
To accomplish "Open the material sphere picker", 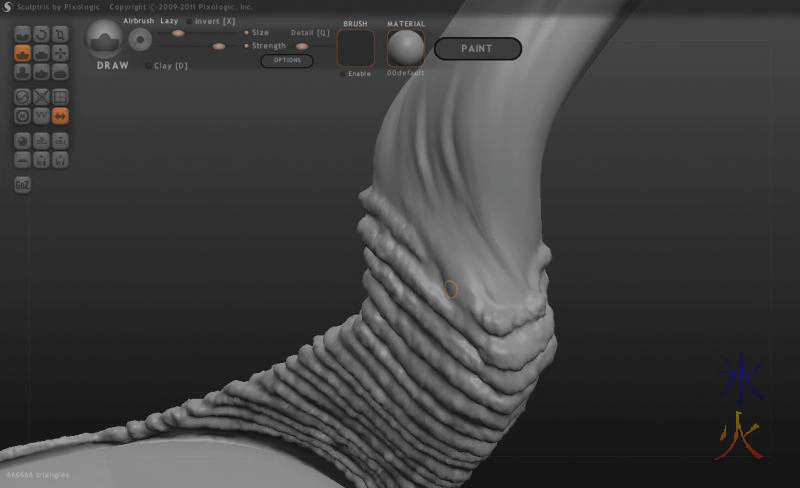I will pos(406,48).
